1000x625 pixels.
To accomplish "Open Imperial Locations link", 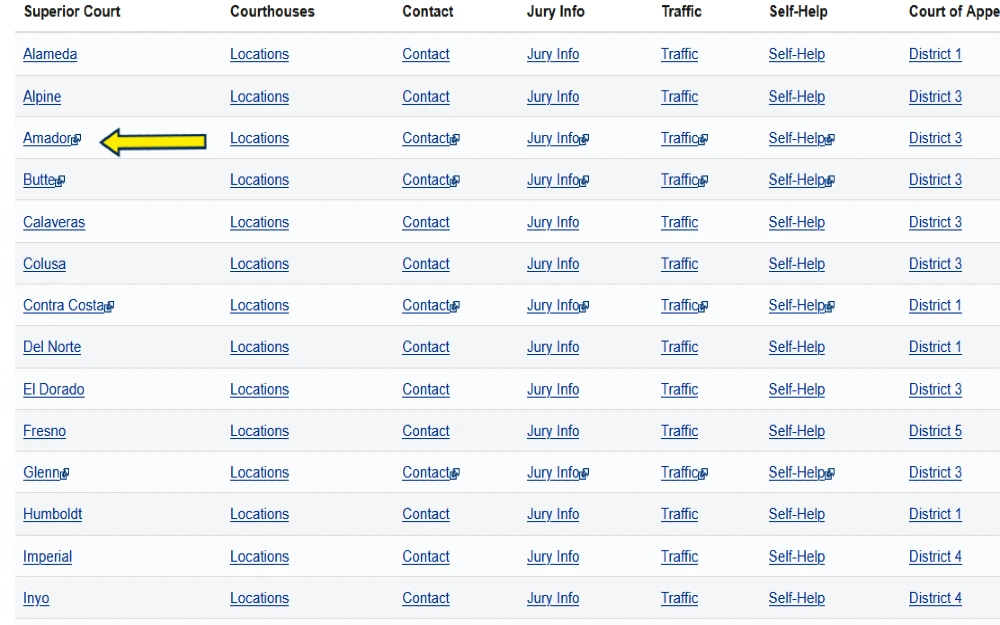I will (260, 557).
